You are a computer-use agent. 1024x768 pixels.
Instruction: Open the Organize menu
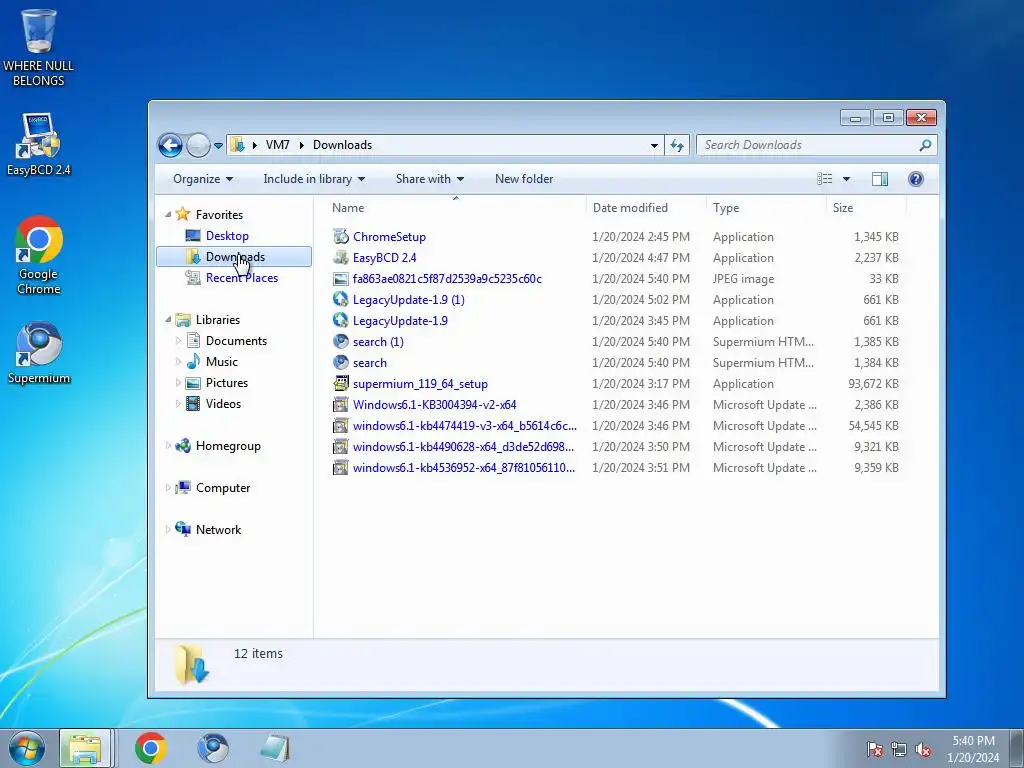coord(202,179)
